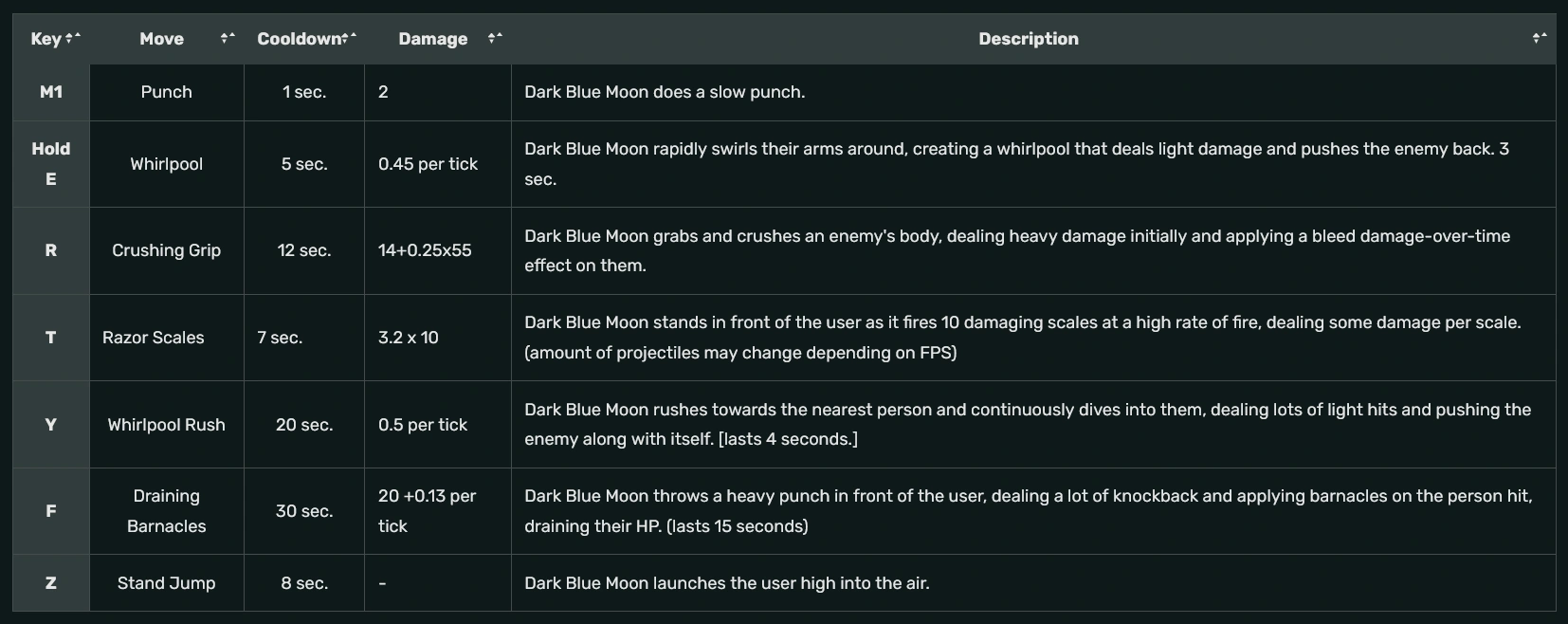Click the Description column sort icon
The height and width of the screenshot is (624, 1568).
point(1540,38)
